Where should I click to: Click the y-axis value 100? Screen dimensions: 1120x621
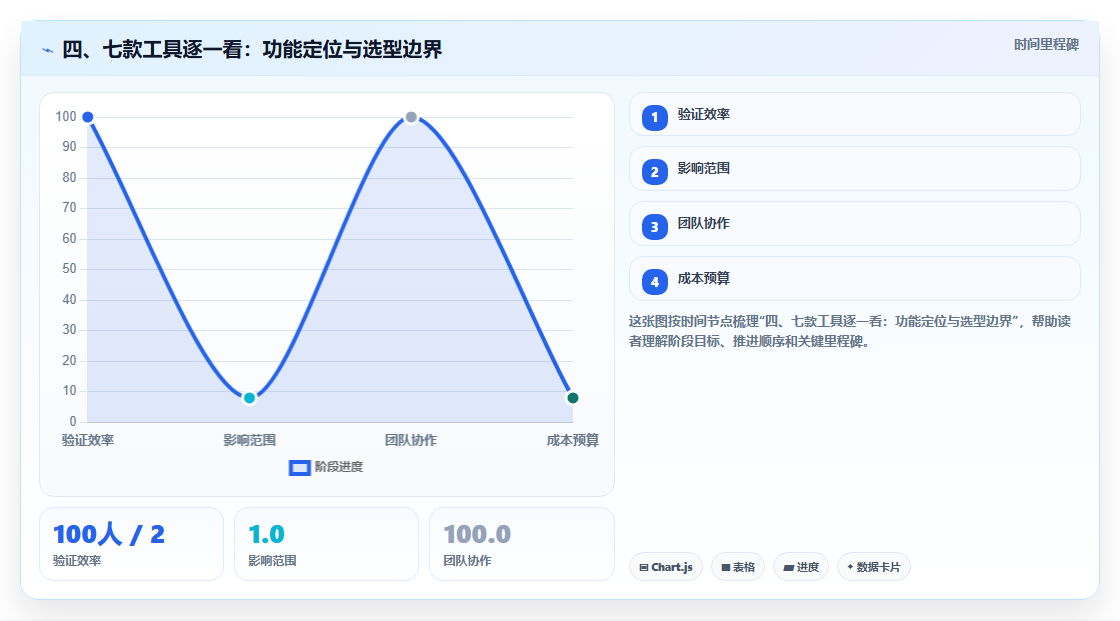pyautogui.click(x=66, y=116)
